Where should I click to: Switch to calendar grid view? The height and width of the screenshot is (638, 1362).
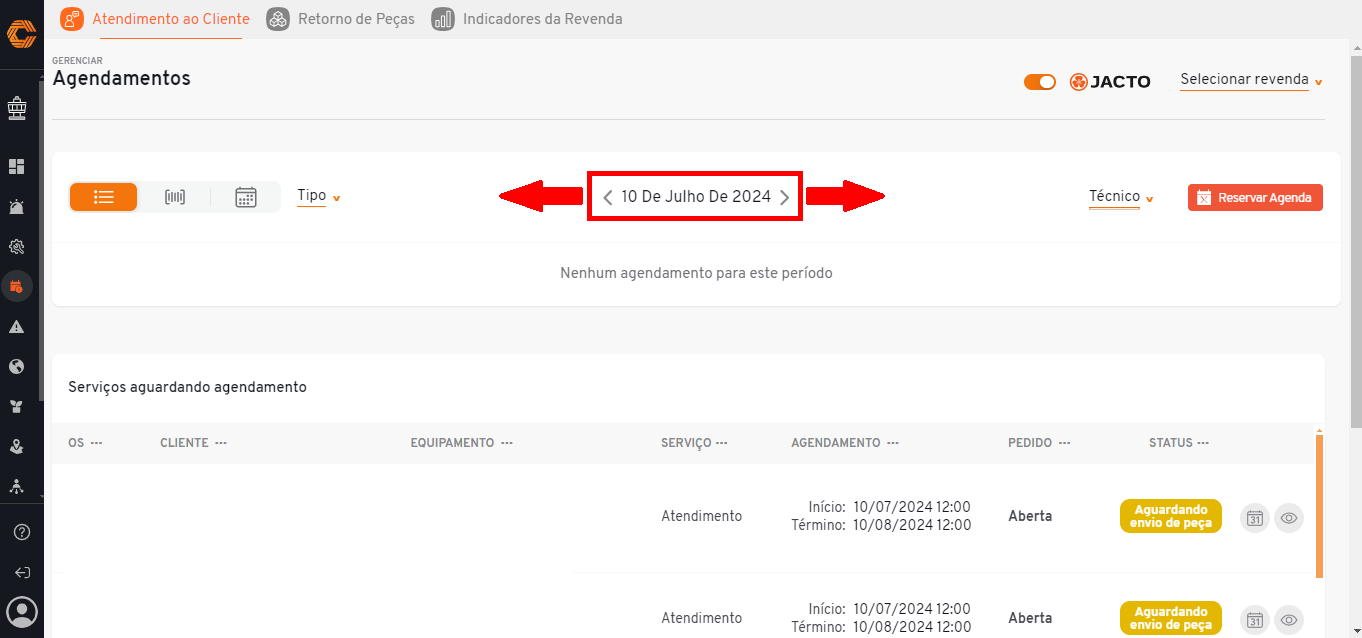pyautogui.click(x=246, y=197)
